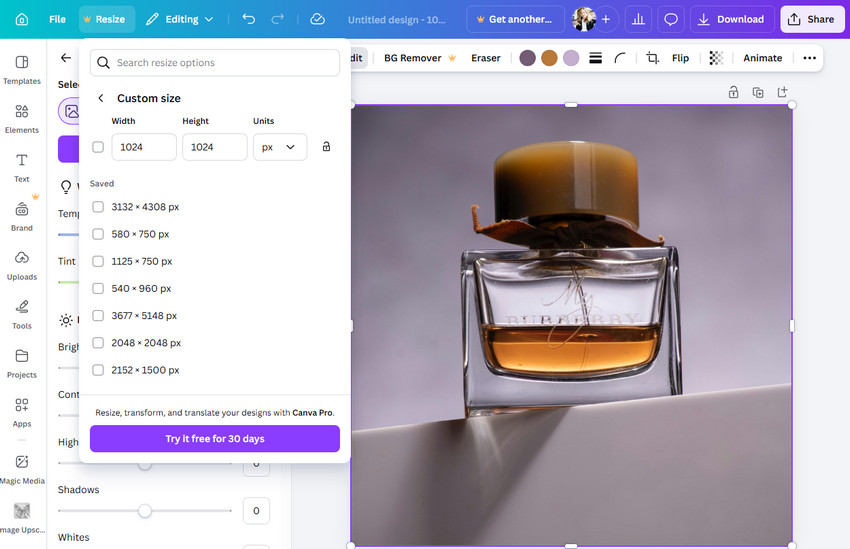Click the Untitled design title field
Screen dimensions: 850x549
point(397,20)
